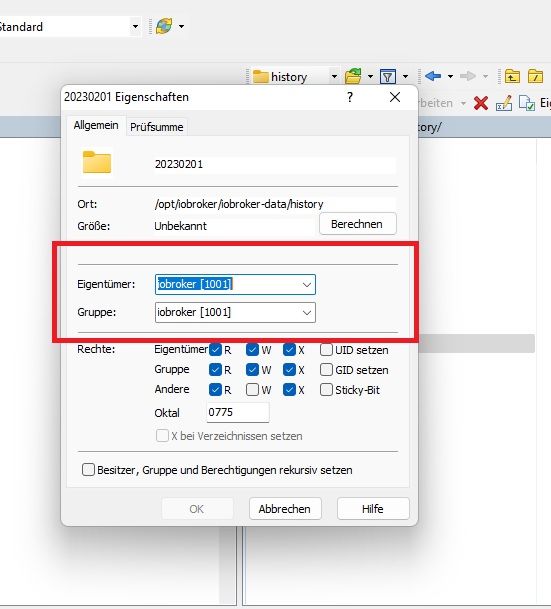Screen dimensions: 551x609
Task: Switch to the Allgemein tab
Action: [x=96, y=125]
